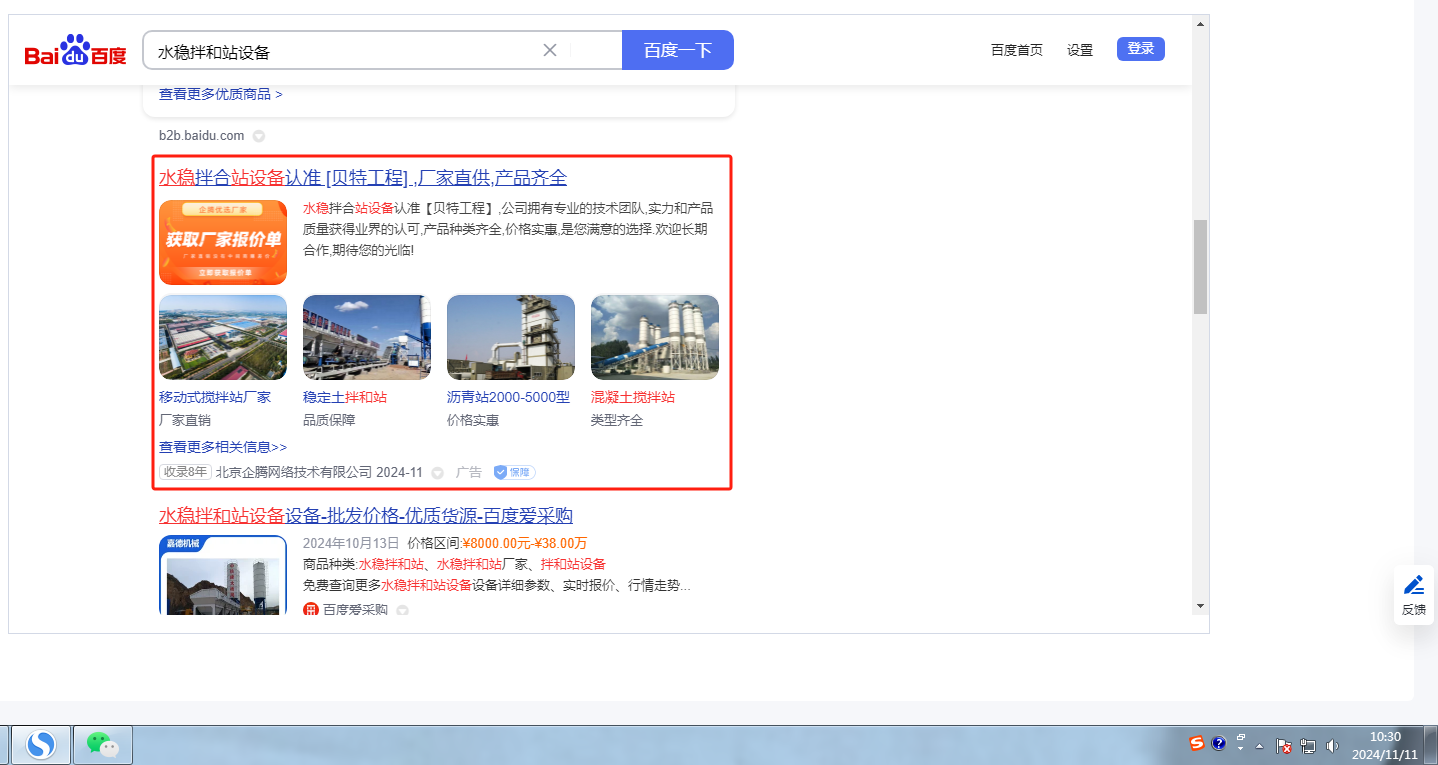Clear the search box with the X icon
Viewport: 1438px width, 765px height.
click(x=549, y=50)
